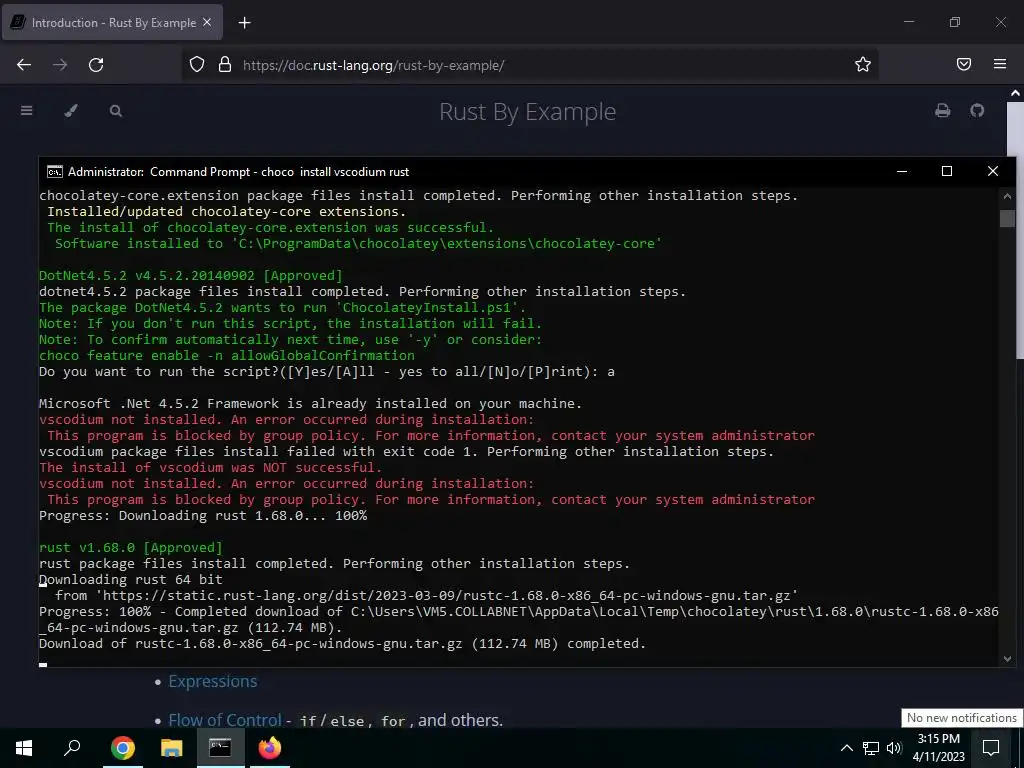Image resolution: width=1024 pixels, height=768 pixels.
Task: Click 'Downloading rust 64 bit' line
Action: click(x=131, y=579)
